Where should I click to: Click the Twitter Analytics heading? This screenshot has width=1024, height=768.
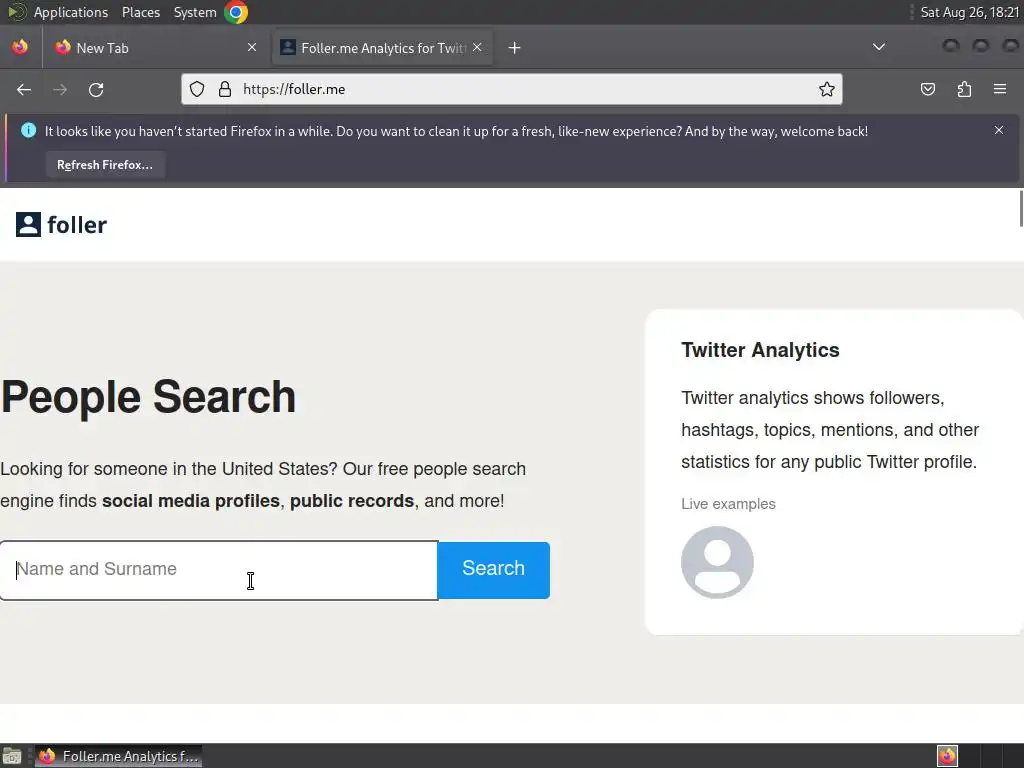(x=760, y=350)
